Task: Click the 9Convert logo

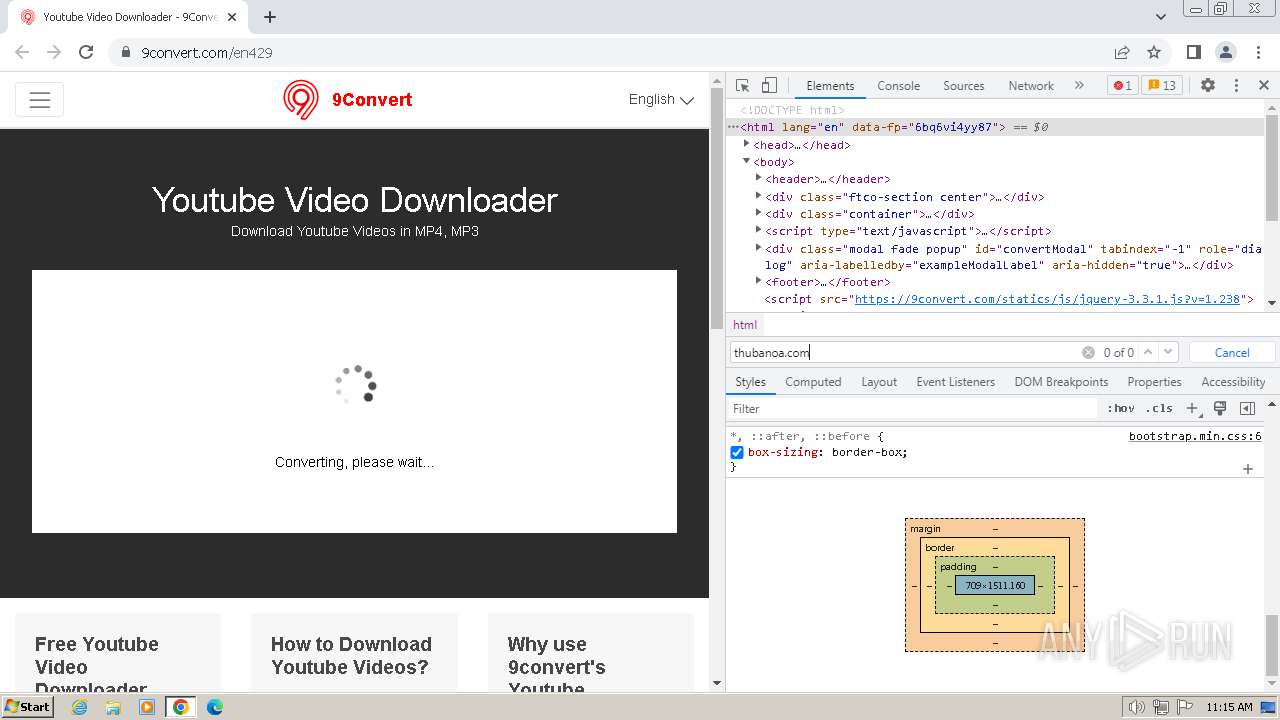Action: pos(347,100)
